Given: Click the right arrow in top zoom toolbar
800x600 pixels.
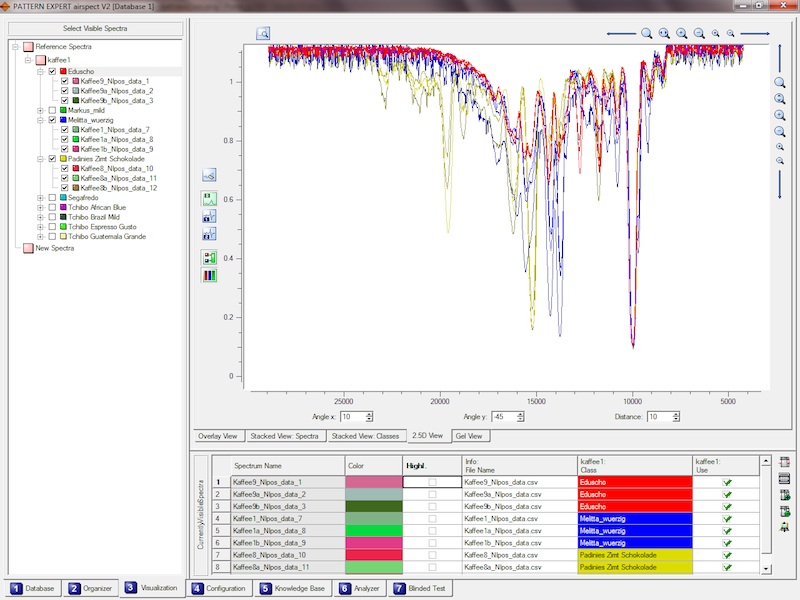Looking at the screenshot, I should pyautogui.click(x=755, y=34).
